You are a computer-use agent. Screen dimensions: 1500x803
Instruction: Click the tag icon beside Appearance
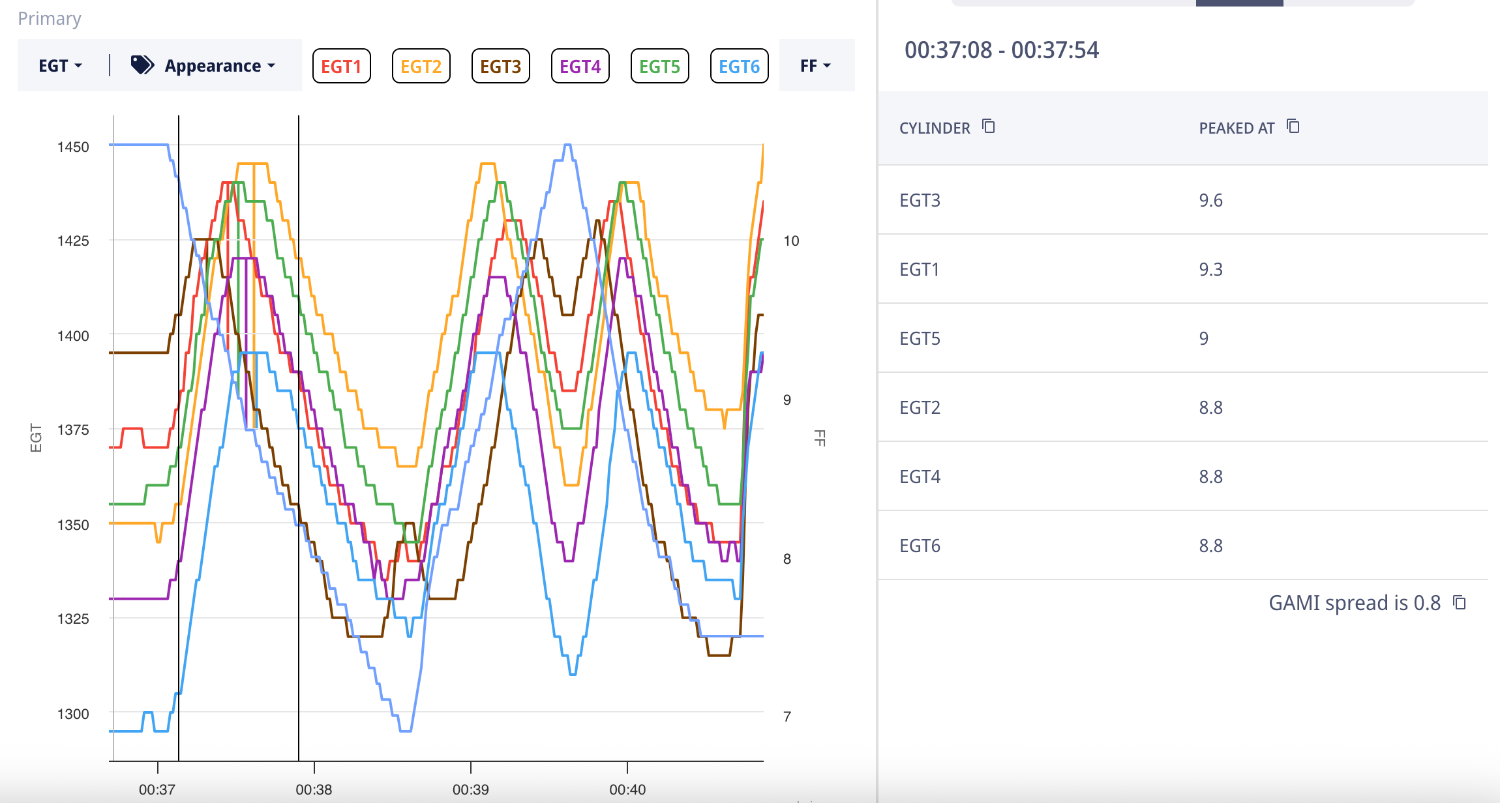pos(142,66)
